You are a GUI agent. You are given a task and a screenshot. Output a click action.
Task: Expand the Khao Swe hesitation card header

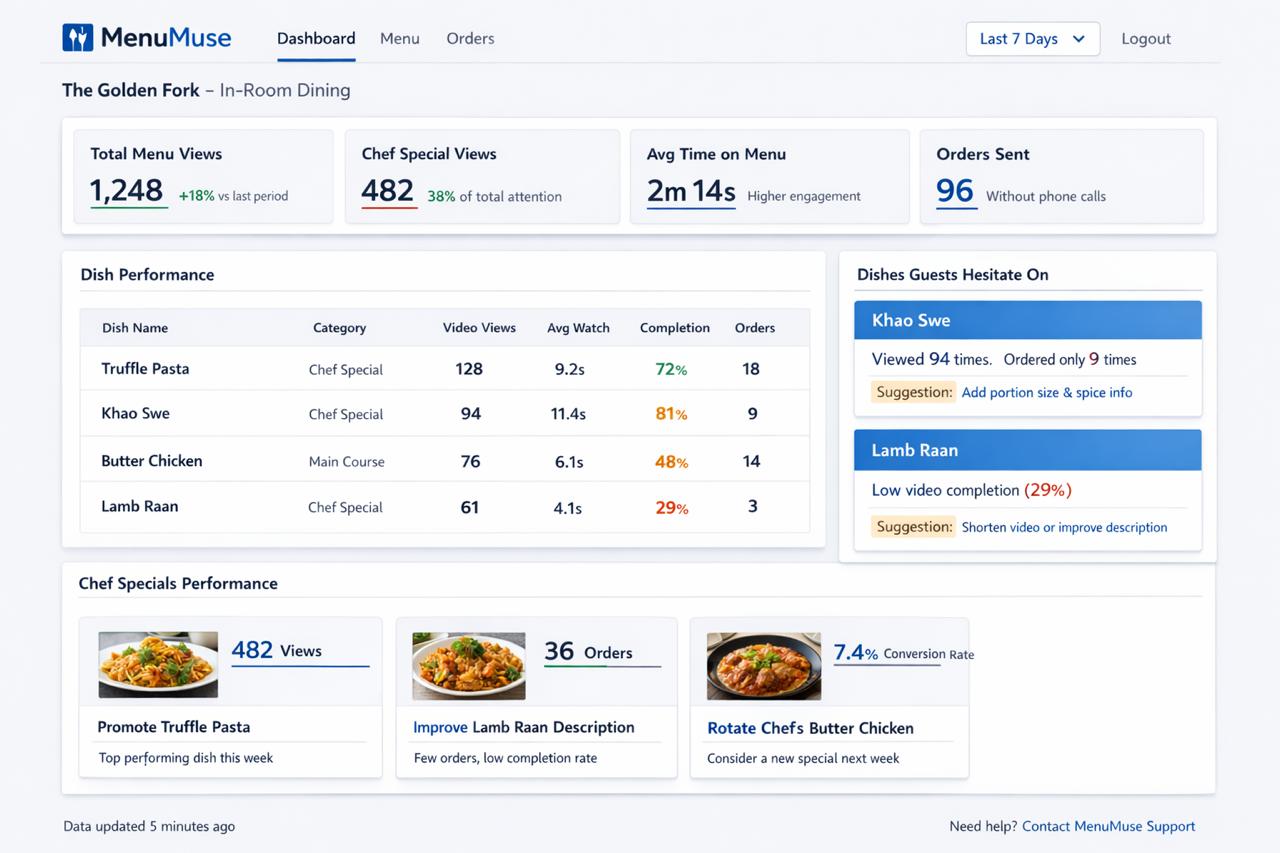(x=1027, y=321)
